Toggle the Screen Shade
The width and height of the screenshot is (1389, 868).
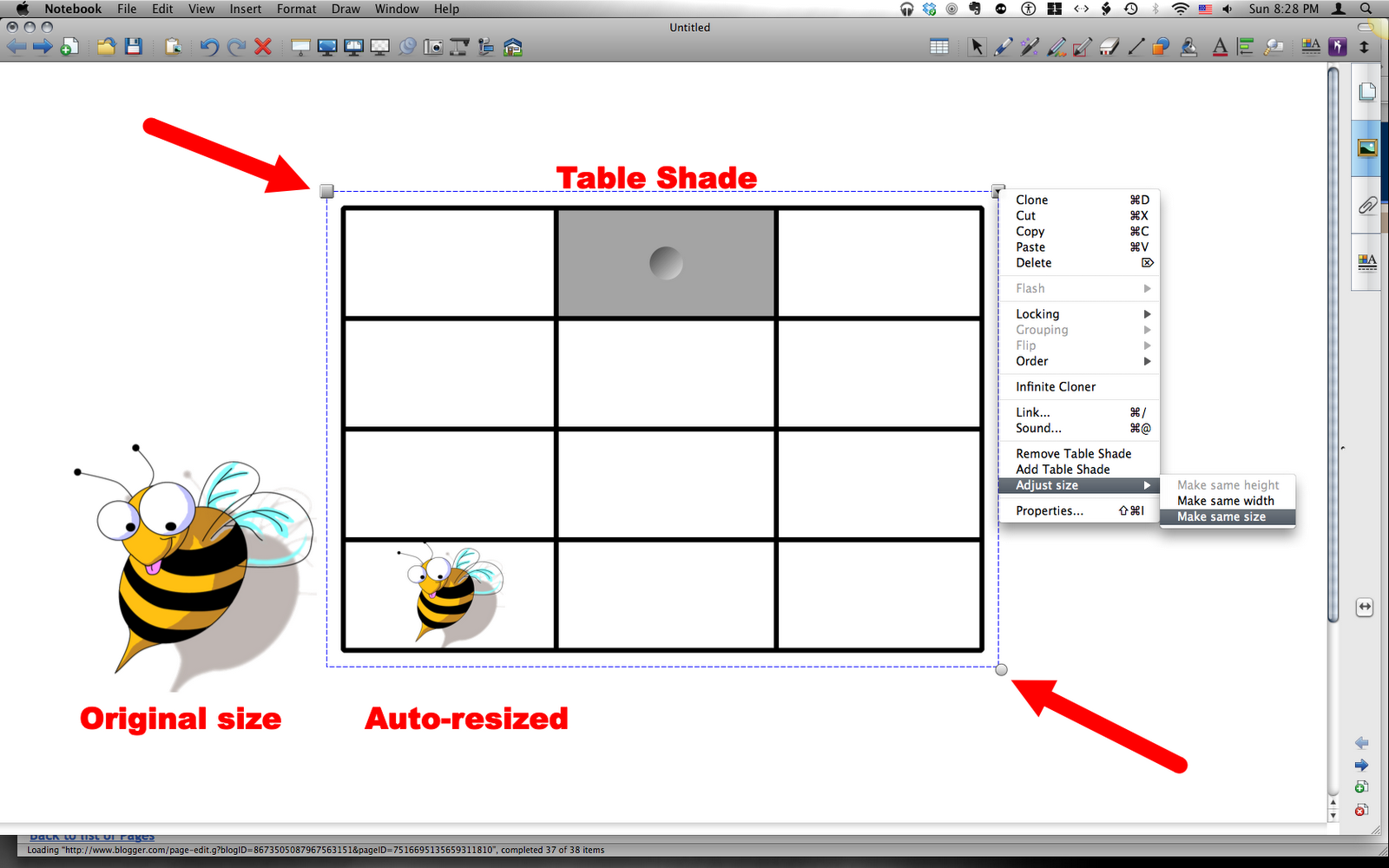tap(301, 48)
